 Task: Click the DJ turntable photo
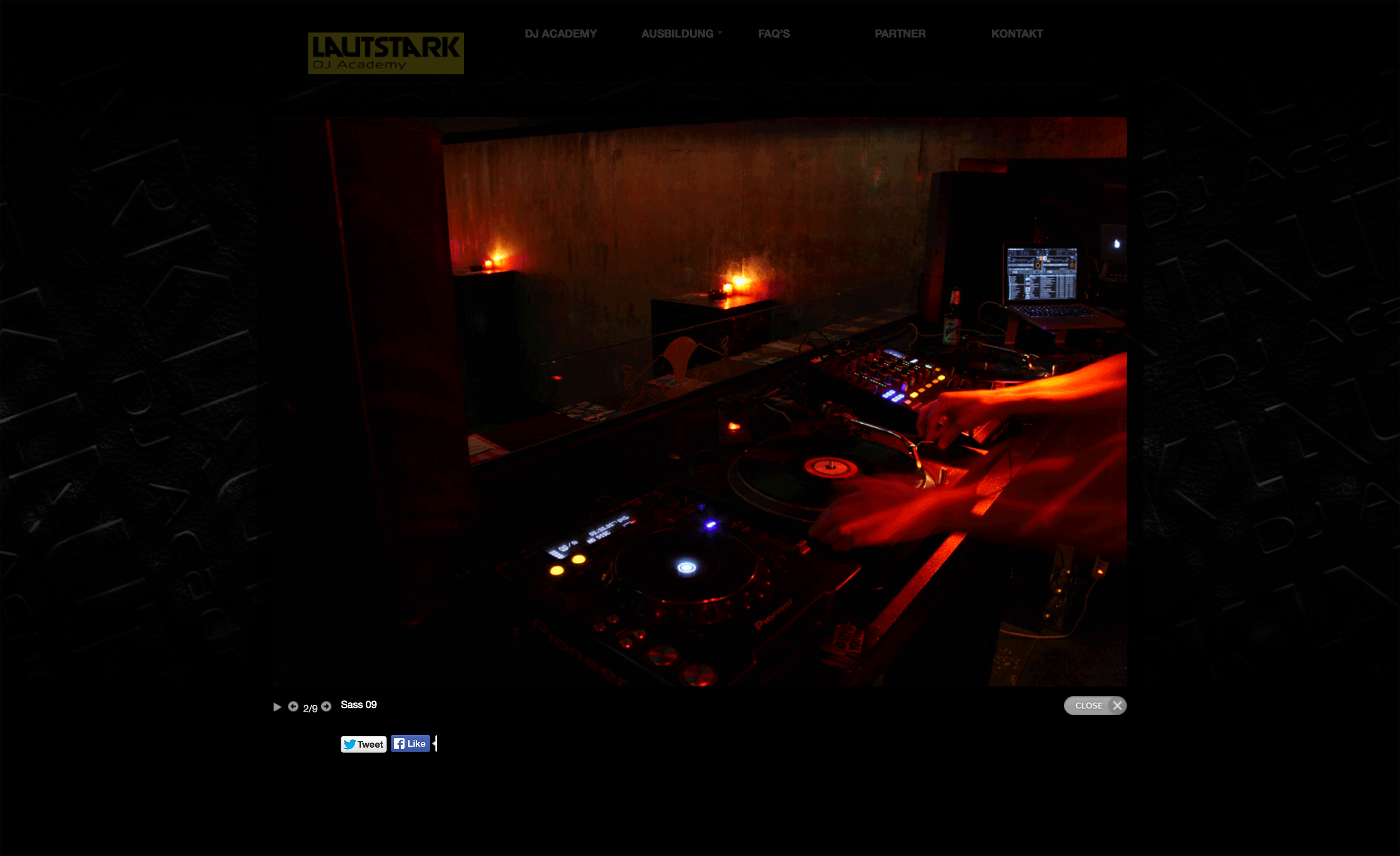click(700, 401)
